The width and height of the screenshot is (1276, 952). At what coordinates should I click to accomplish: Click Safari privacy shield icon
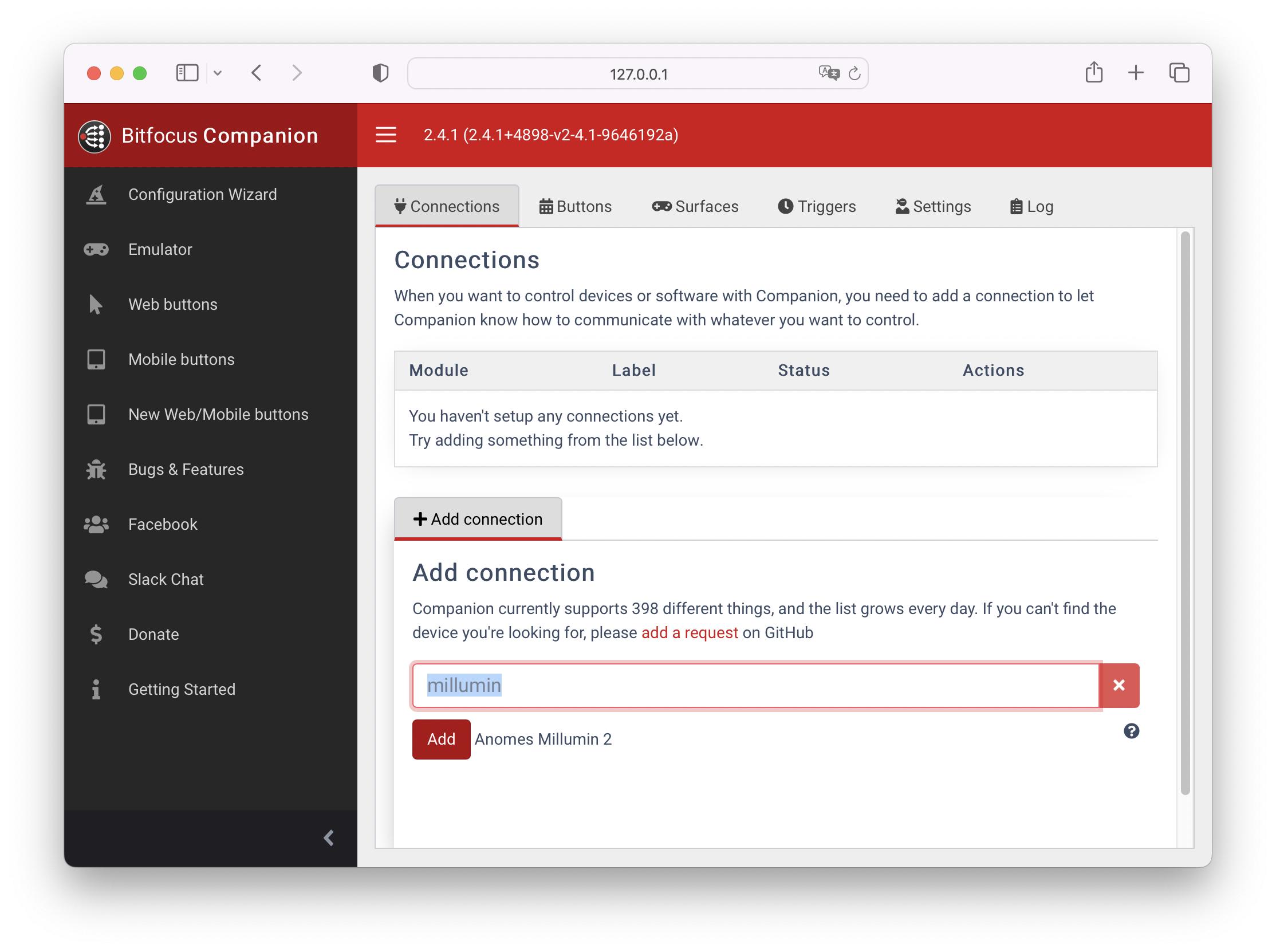tap(380, 73)
